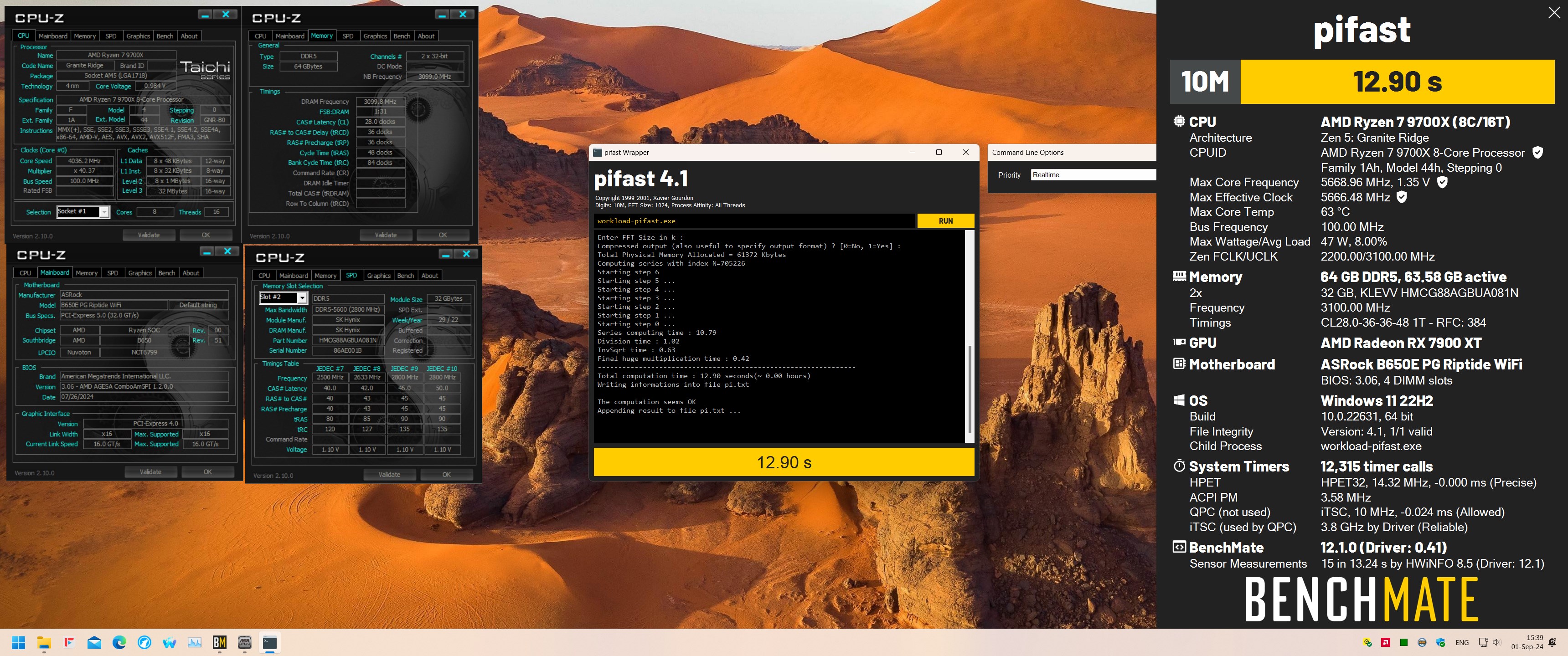This screenshot has width=1568, height=656.
Task: Click the yellow 12.90 s result bar in pifast Wrapper
Action: click(784, 462)
